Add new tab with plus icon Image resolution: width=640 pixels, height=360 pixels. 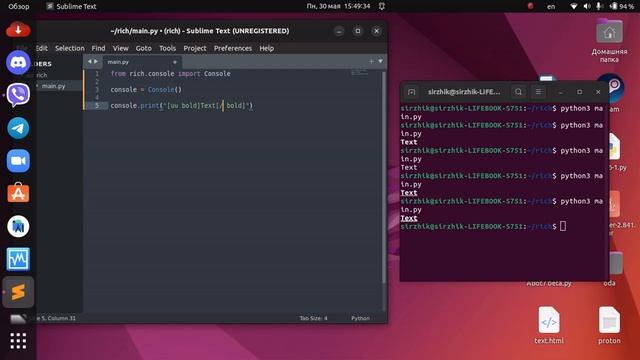click(371, 61)
